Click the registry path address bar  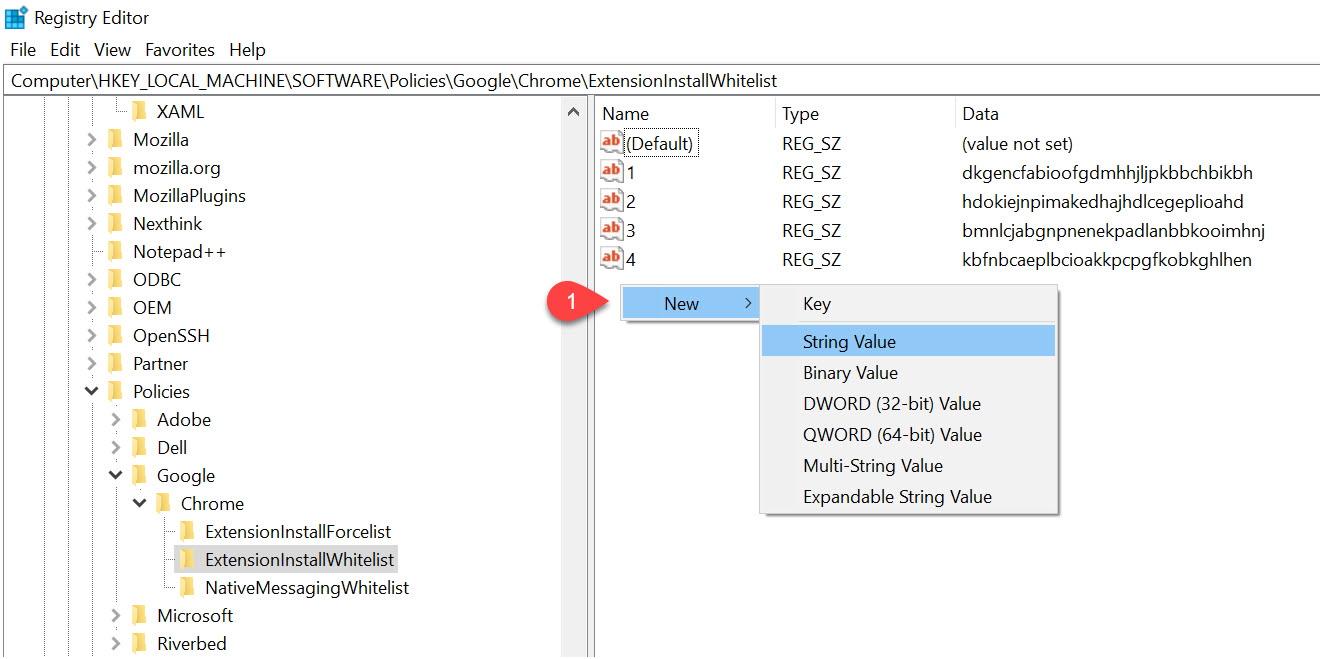click(x=660, y=80)
